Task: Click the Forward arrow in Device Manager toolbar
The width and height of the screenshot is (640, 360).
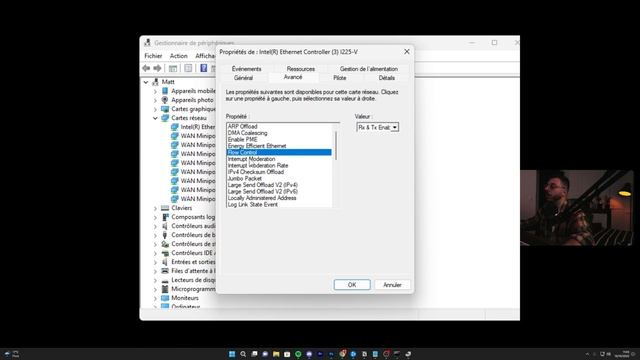Action: tap(157, 68)
